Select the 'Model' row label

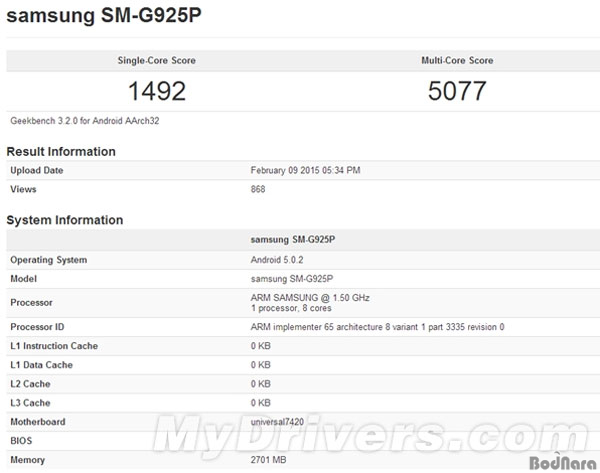(23, 279)
